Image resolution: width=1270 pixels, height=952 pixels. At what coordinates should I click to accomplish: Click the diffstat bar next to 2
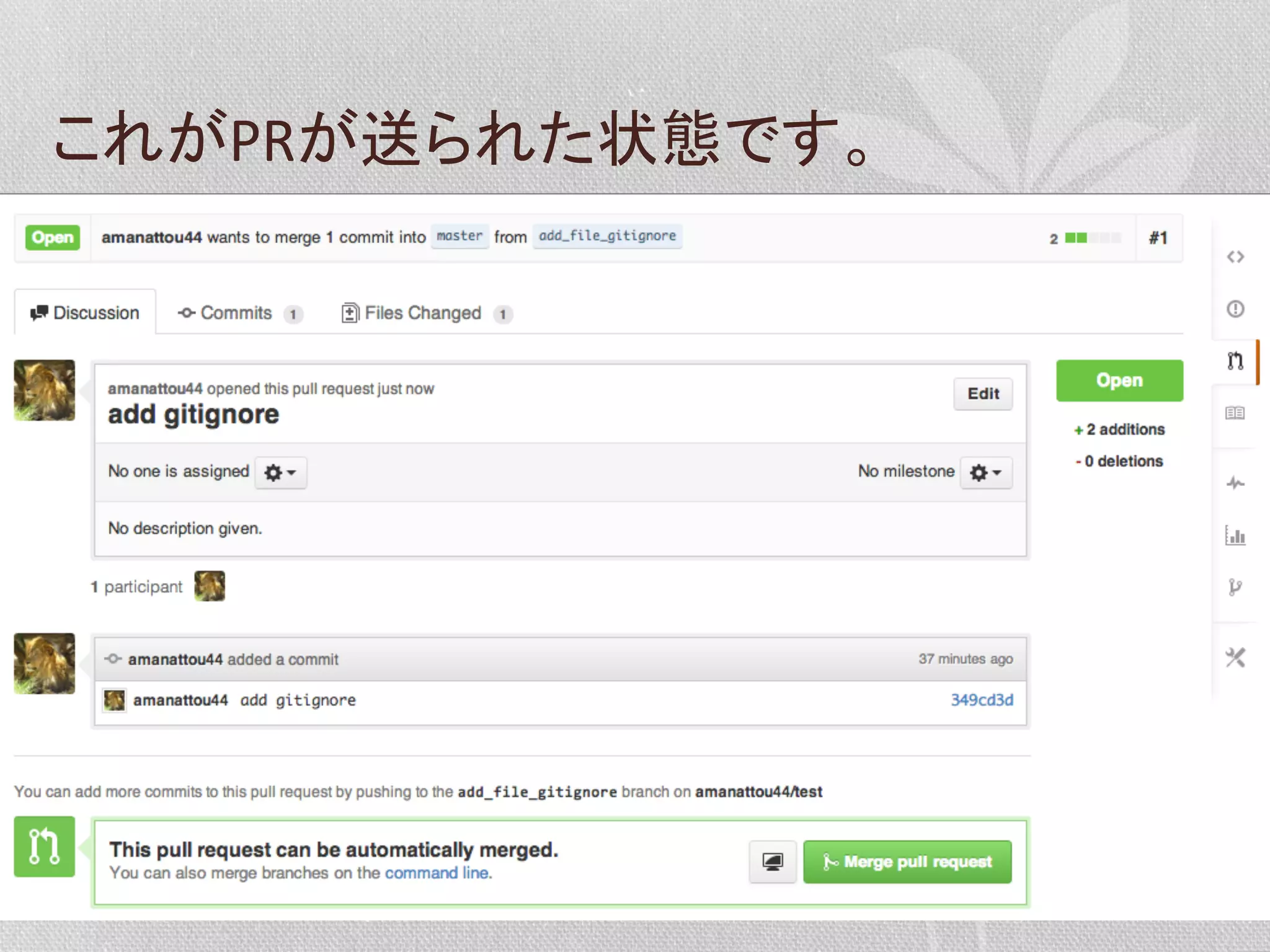(x=1093, y=238)
